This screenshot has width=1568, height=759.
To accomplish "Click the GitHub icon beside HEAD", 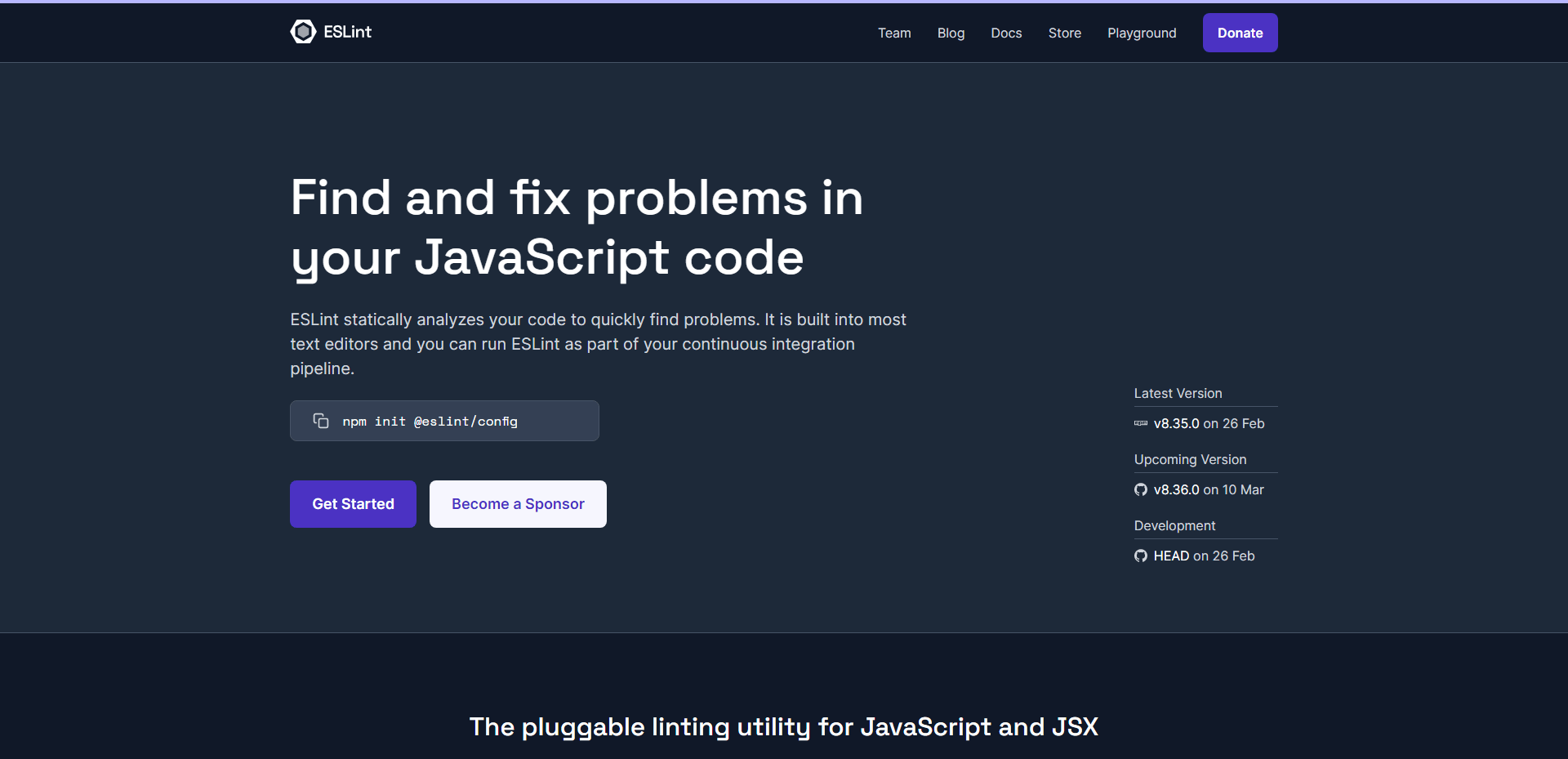I will tap(1141, 556).
